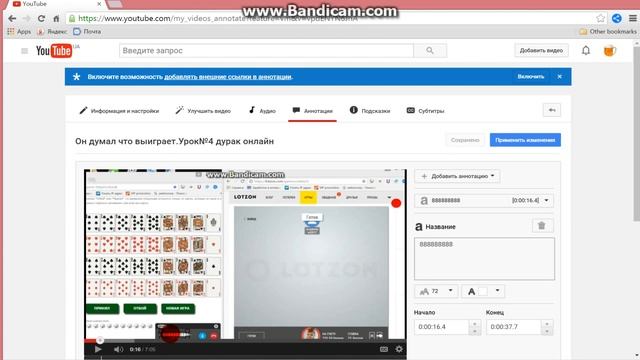Click browser forward arrow

pyautogui.click(x=27, y=18)
